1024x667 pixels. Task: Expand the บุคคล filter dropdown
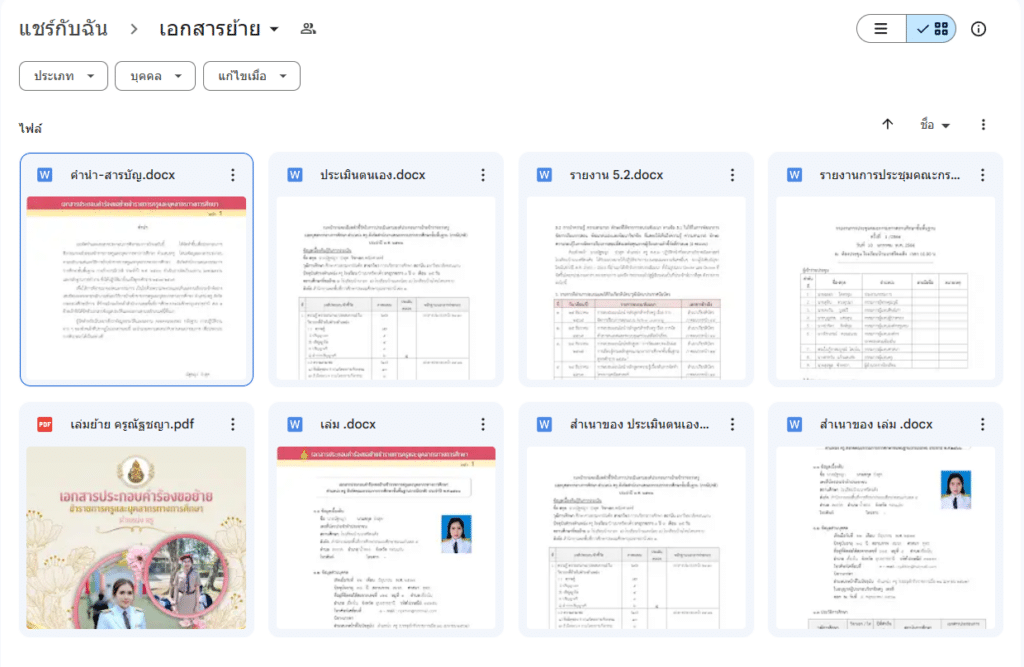(x=154, y=76)
